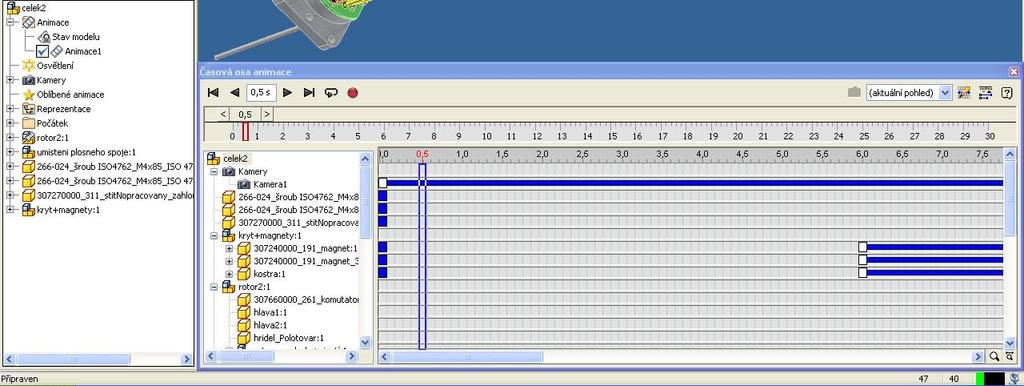The image size is (1024, 386).
Task: Click model browser horizontal scroll-right arrow
Action: 186,359
